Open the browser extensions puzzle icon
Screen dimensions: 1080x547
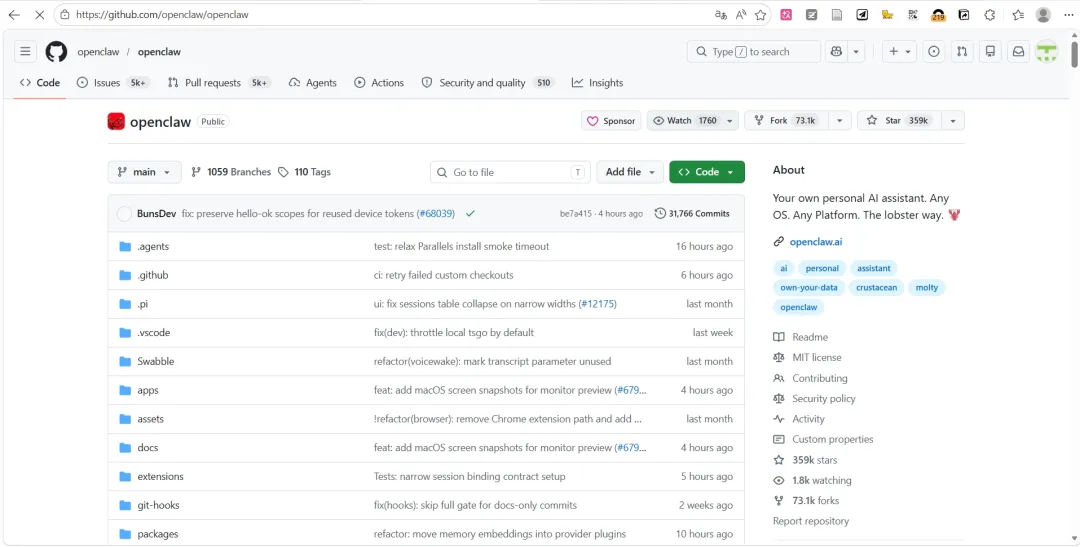[x=990, y=14]
